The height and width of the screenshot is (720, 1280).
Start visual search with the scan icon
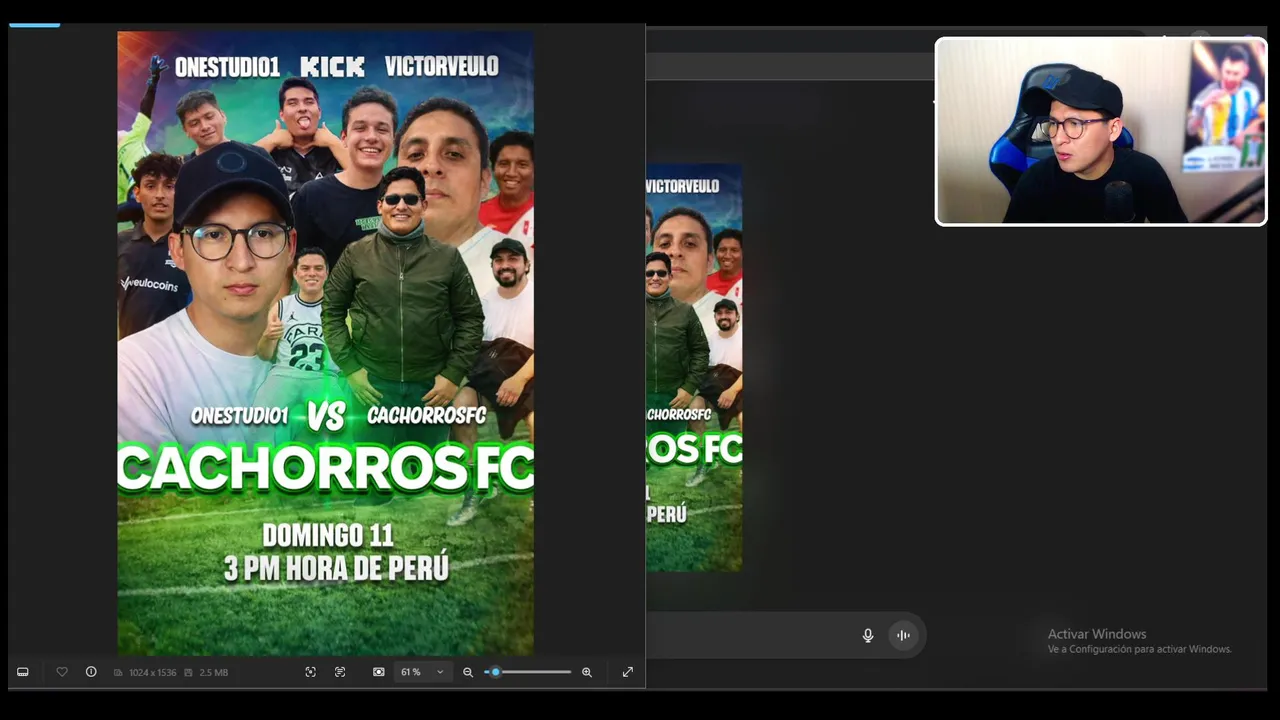click(x=310, y=672)
